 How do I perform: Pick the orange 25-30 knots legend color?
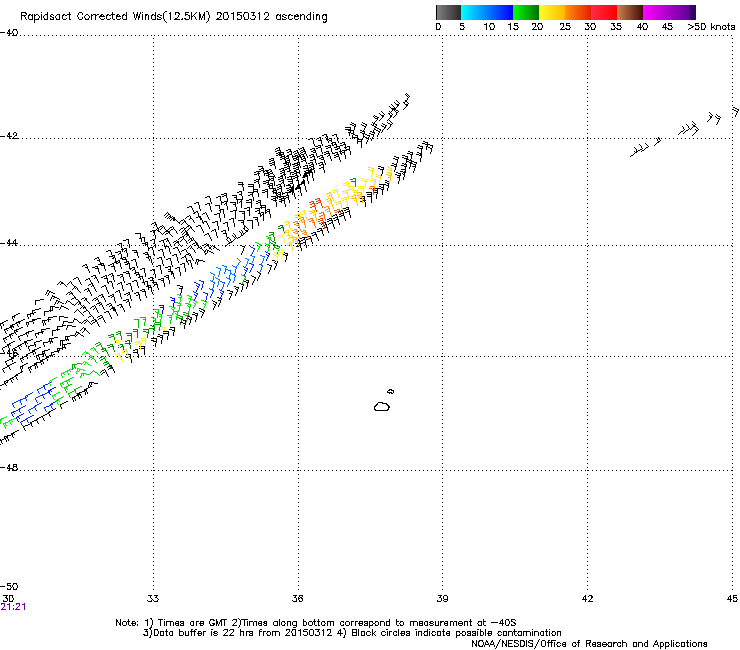[x=578, y=12]
